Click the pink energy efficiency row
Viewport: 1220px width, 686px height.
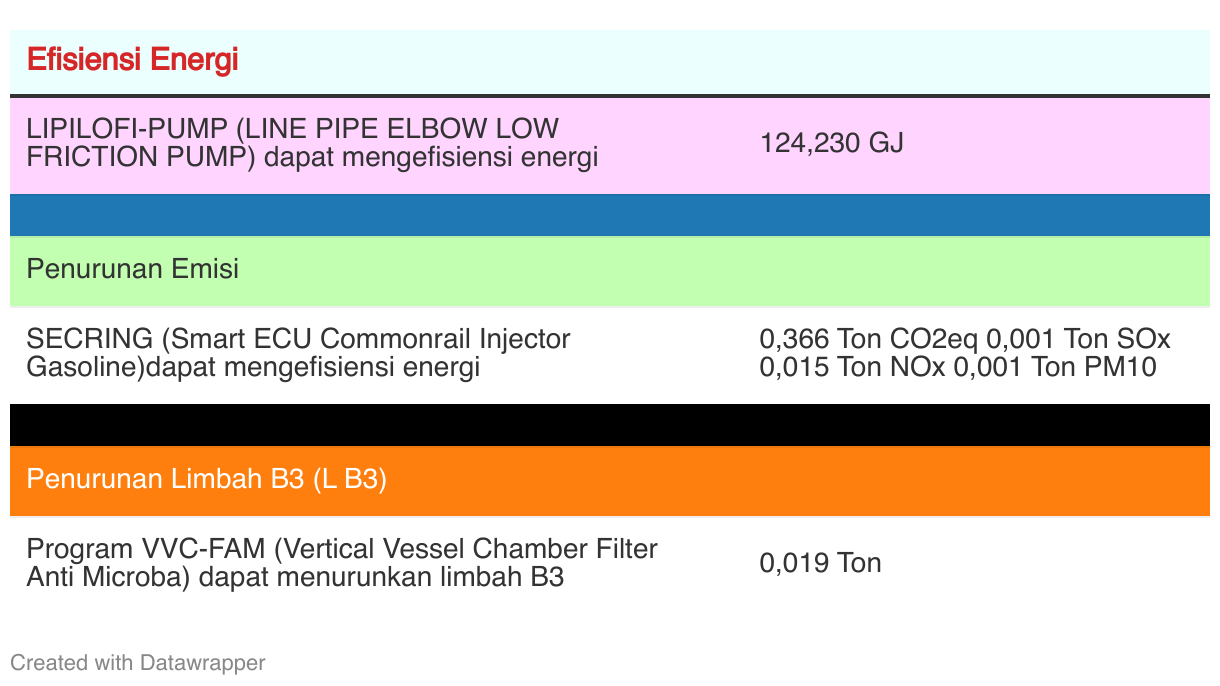pos(610,145)
